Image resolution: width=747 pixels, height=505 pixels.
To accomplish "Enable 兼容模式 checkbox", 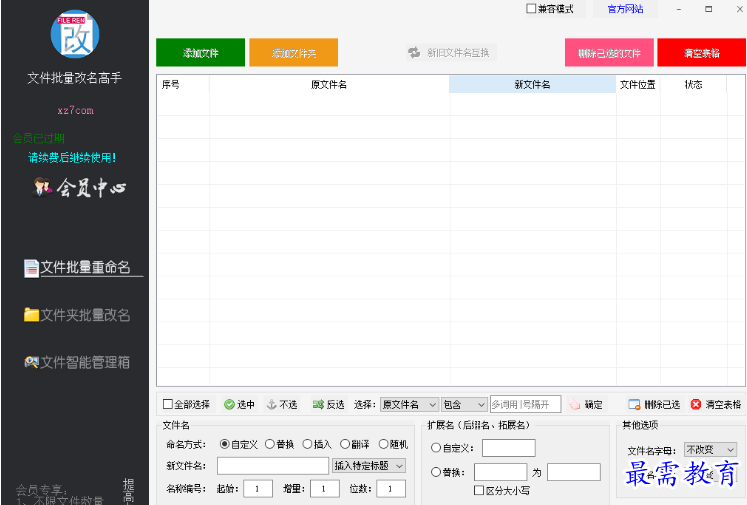I will [x=531, y=9].
